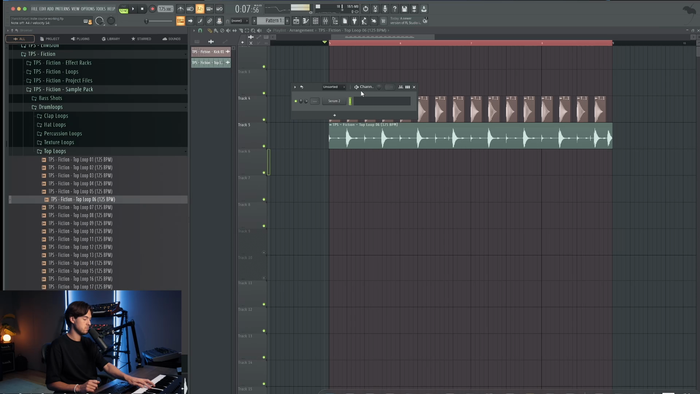Expand the Clap Loops folder

tap(56, 116)
